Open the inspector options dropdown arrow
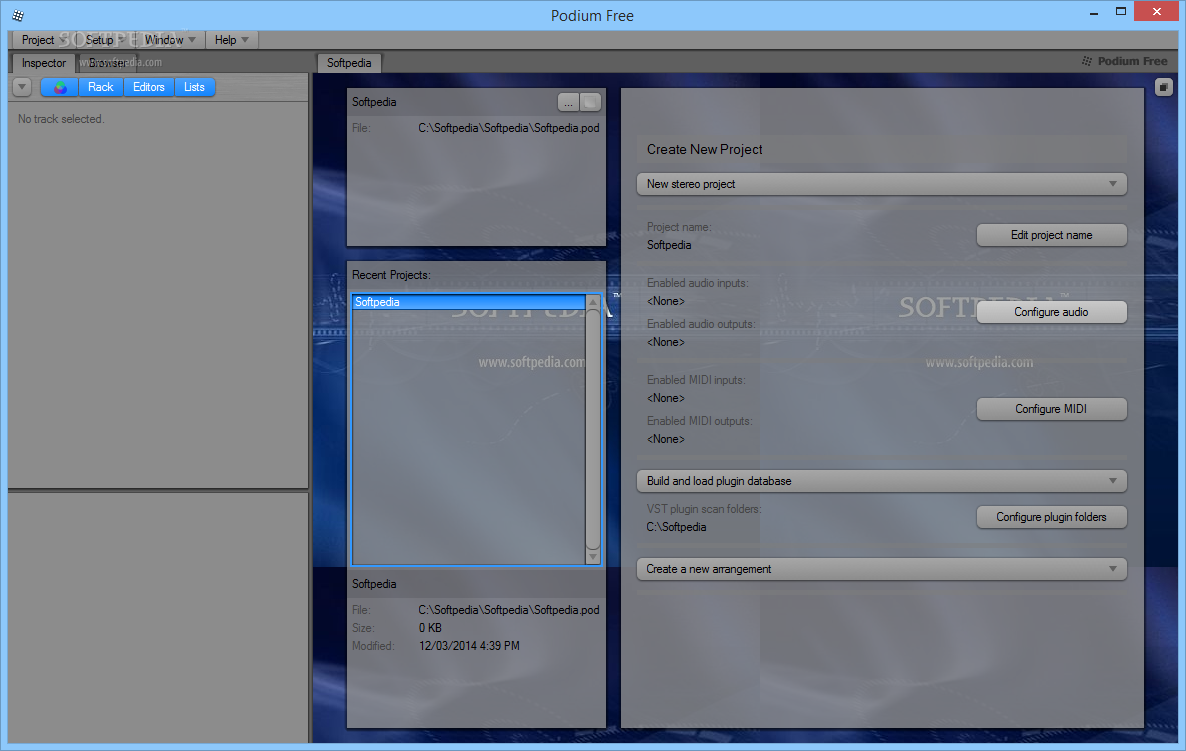The height and width of the screenshot is (751, 1186). pyautogui.click(x=22, y=87)
